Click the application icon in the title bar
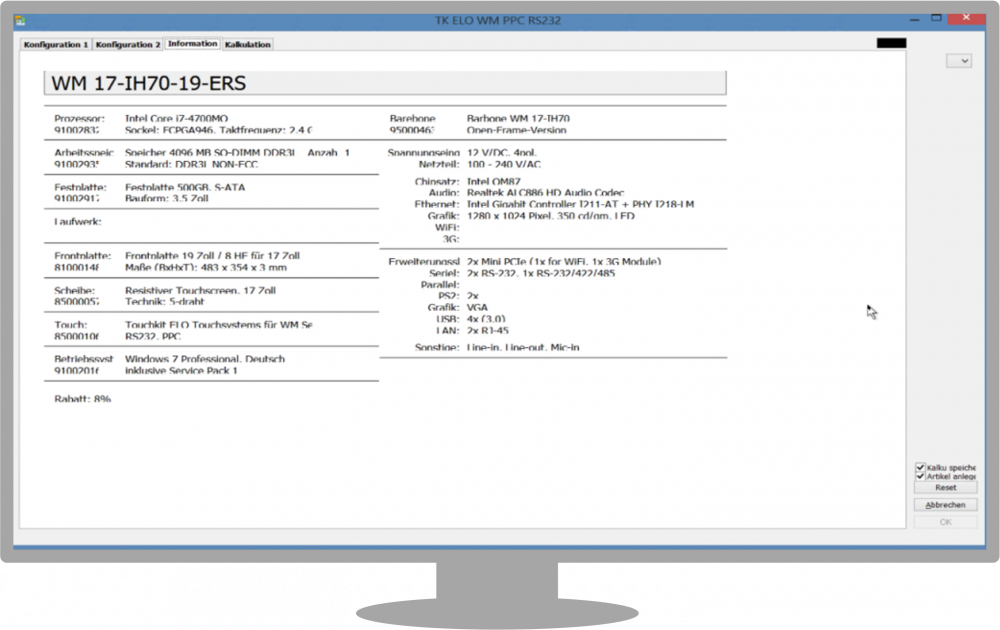Viewport: 1000px width, 630px height. (20, 19)
